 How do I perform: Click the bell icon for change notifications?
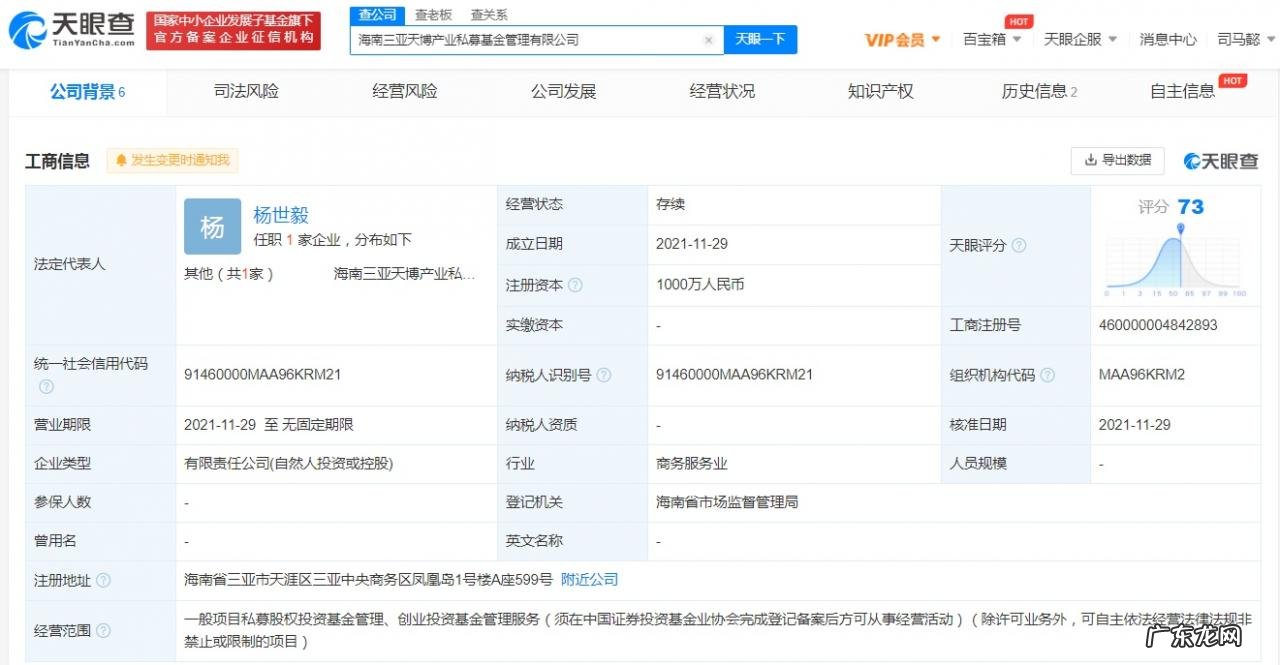[x=120, y=160]
